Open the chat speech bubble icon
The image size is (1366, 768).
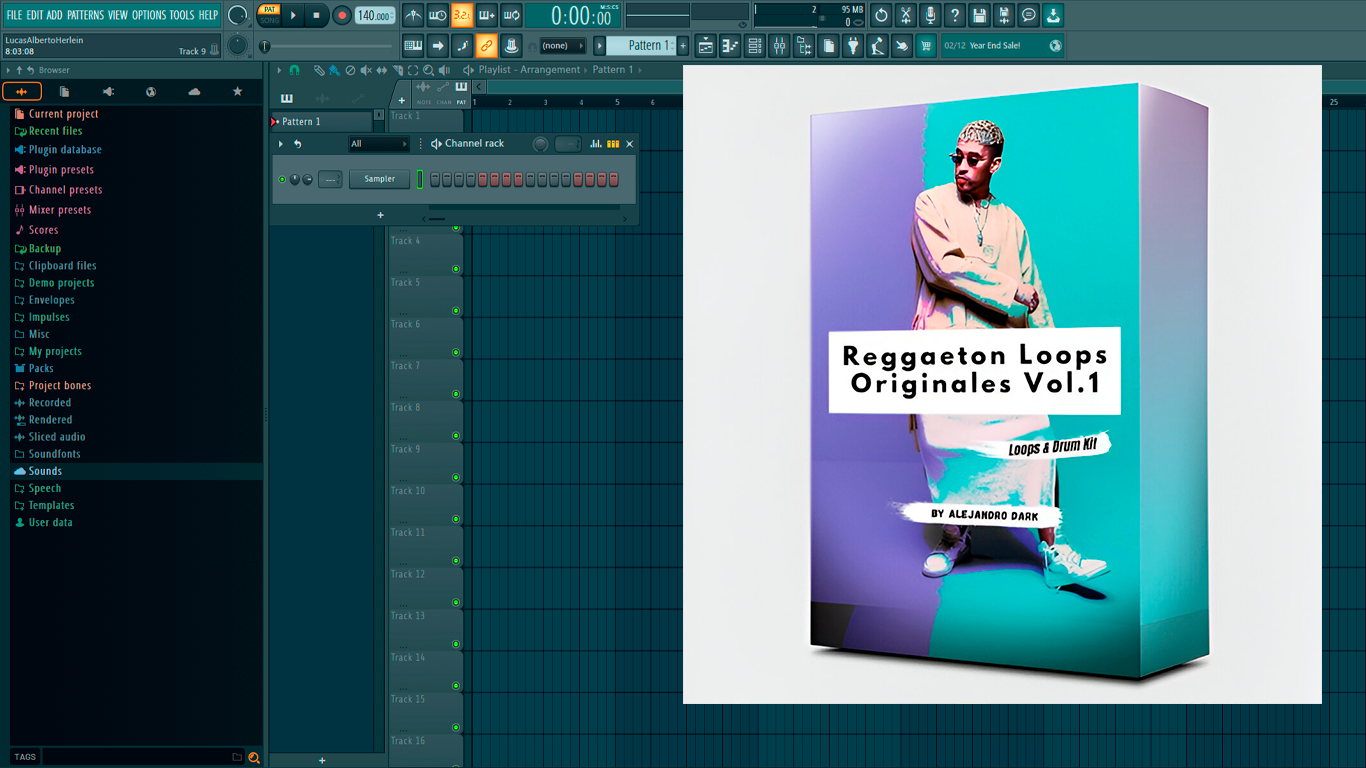pyautogui.click(x=1029, y=15)
